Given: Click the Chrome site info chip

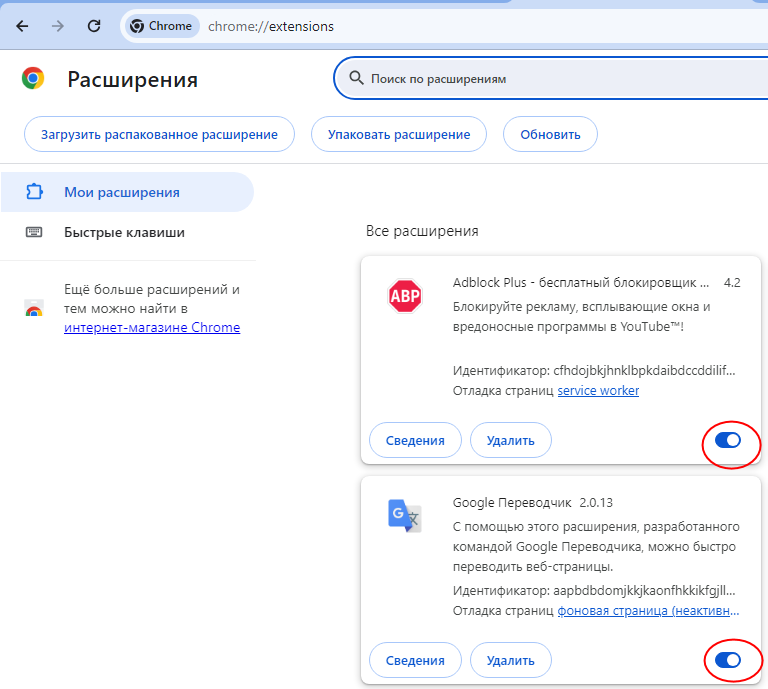Looking at the screenshot, I should pos(162,26).
